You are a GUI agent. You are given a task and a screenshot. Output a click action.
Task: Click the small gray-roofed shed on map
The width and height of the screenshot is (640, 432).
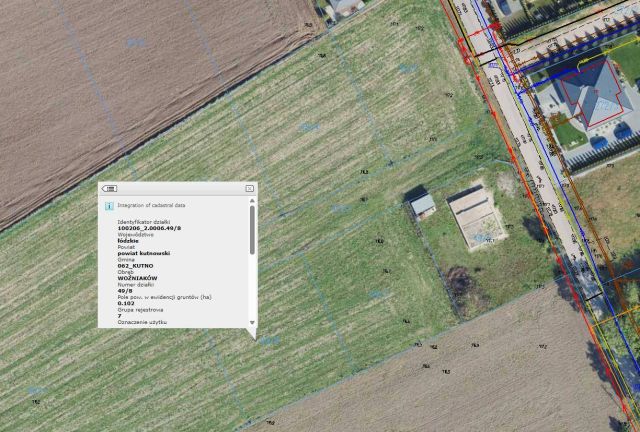click(x=423, y=205)
